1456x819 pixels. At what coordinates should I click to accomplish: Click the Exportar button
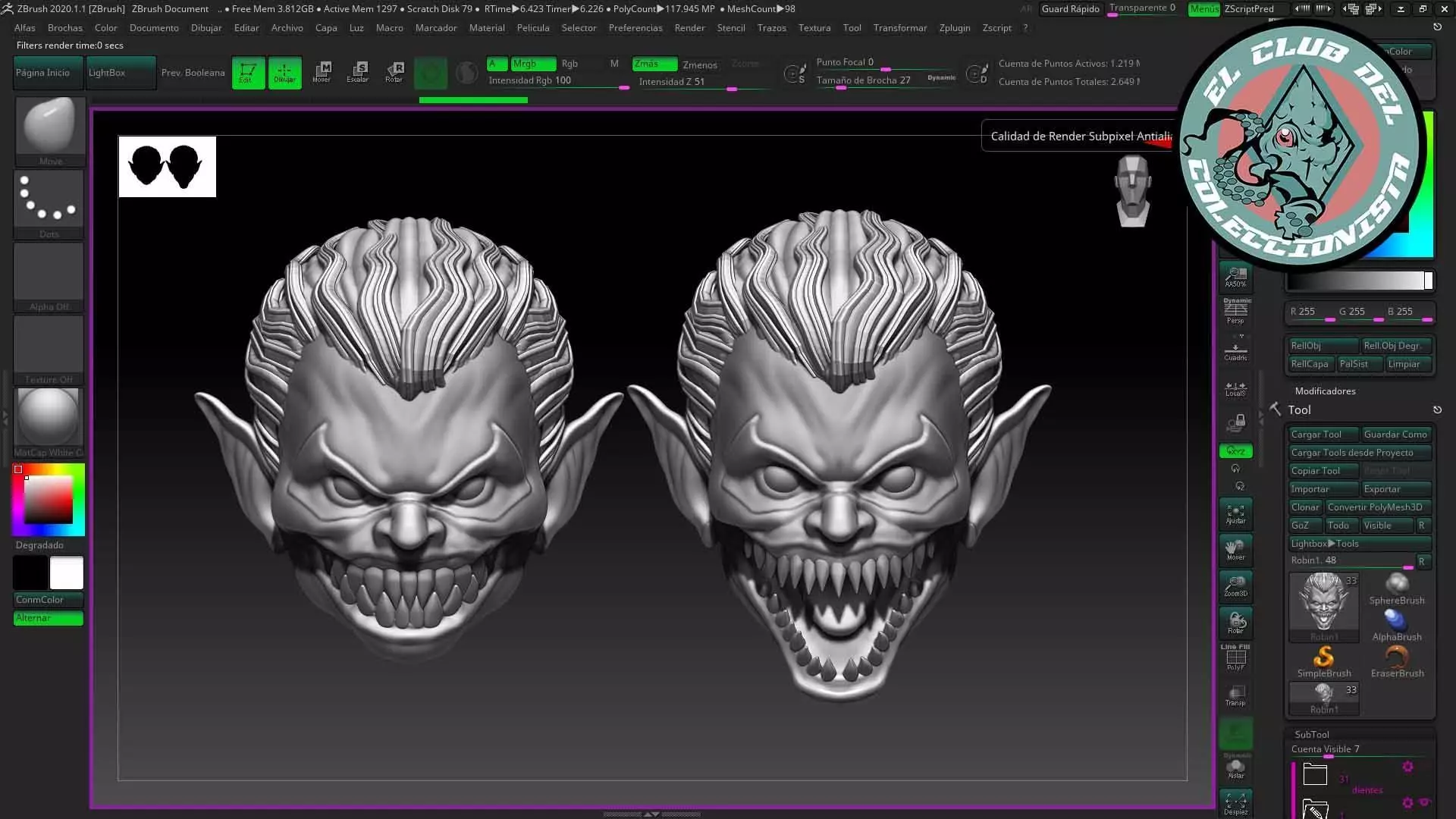tap(1396, 489)
